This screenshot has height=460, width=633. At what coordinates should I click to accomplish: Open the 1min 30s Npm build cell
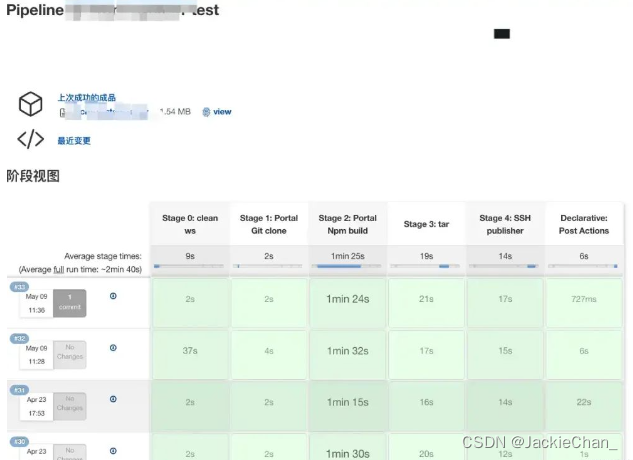click(x=348, y=447)
